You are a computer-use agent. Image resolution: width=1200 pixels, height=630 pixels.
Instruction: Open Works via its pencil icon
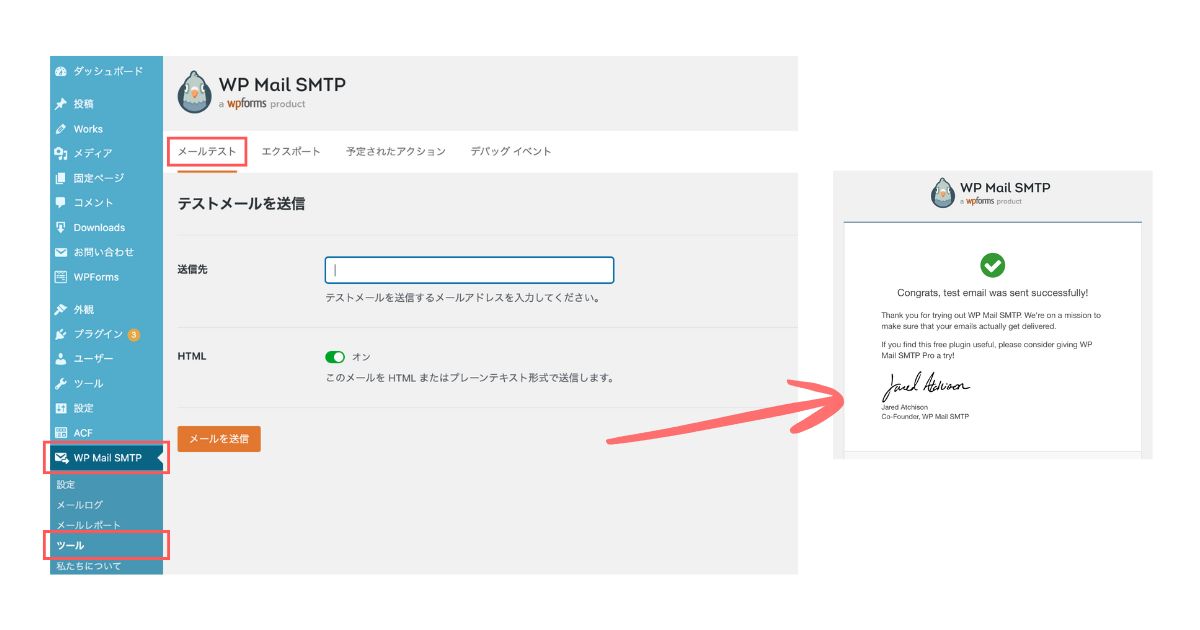(61, 129)
